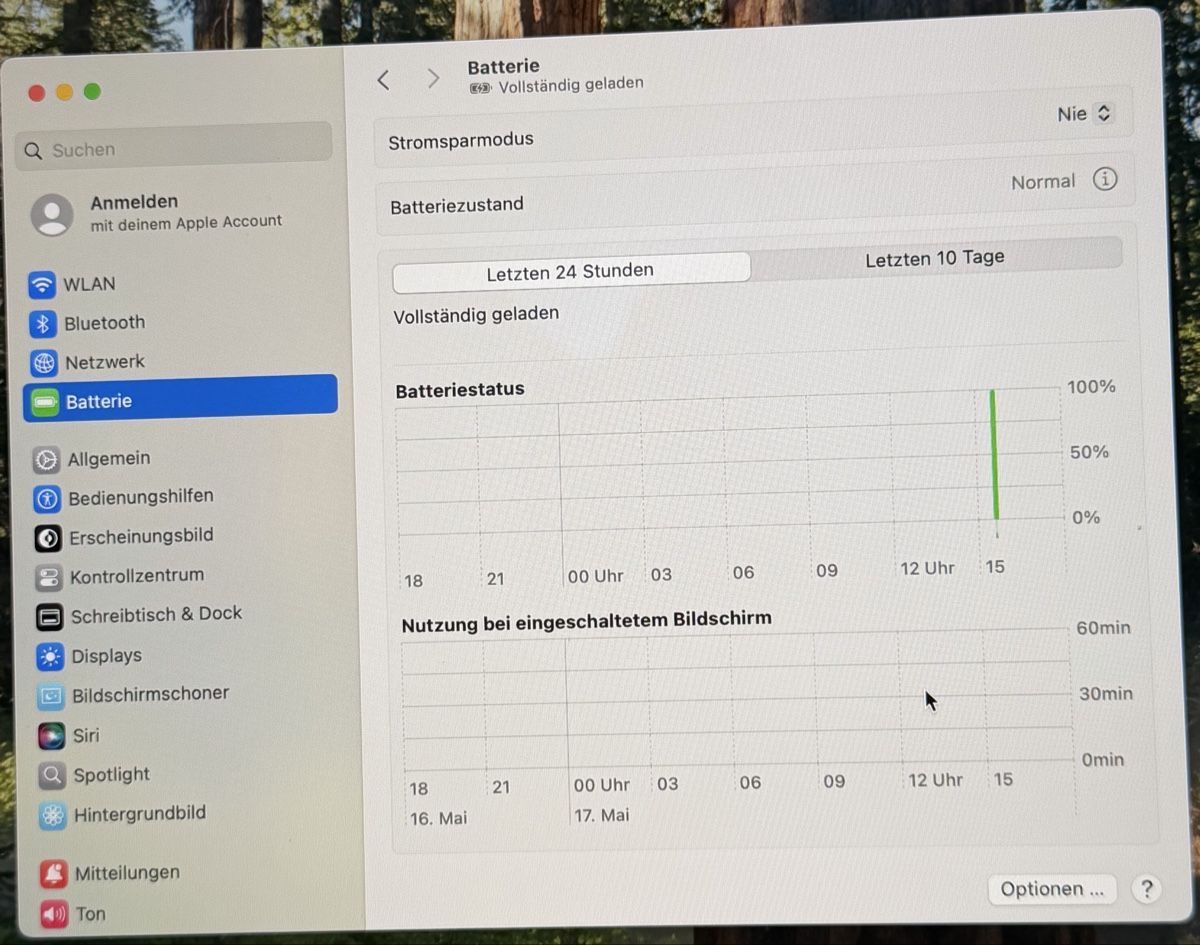Click the green Batterie icon

(45, 402)
